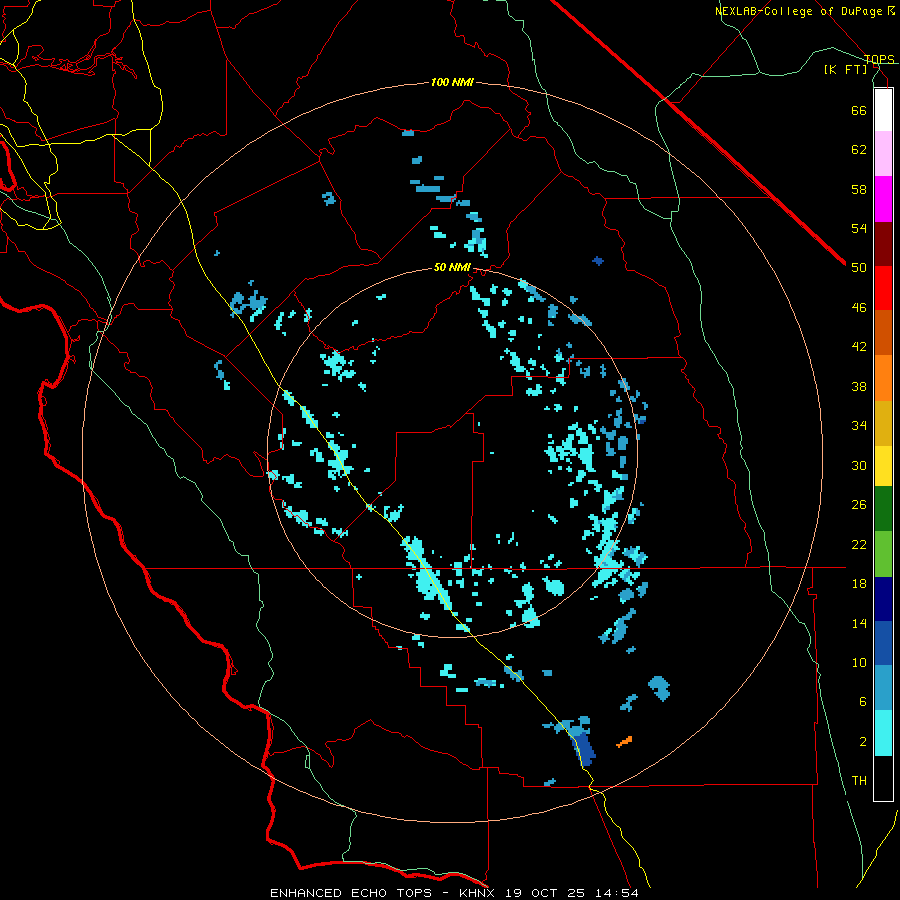Click the legend value 26
The width and height of the screenshot is (900, 900).
(859, 505)
